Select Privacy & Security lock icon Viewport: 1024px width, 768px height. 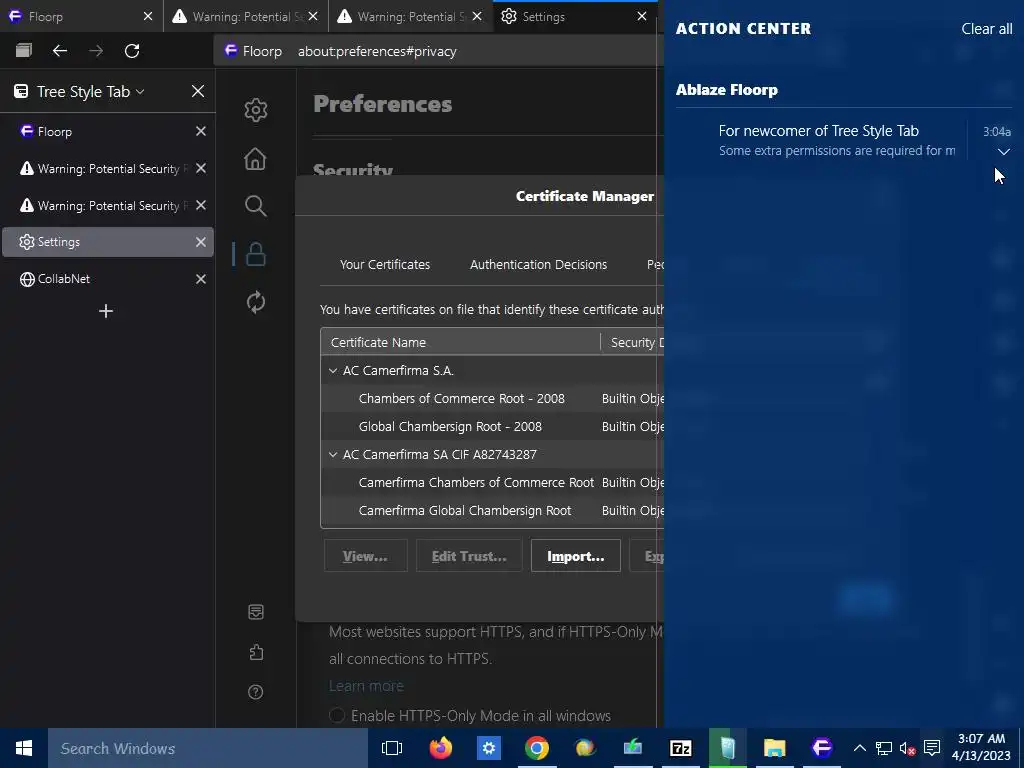(x=255, y=254)
